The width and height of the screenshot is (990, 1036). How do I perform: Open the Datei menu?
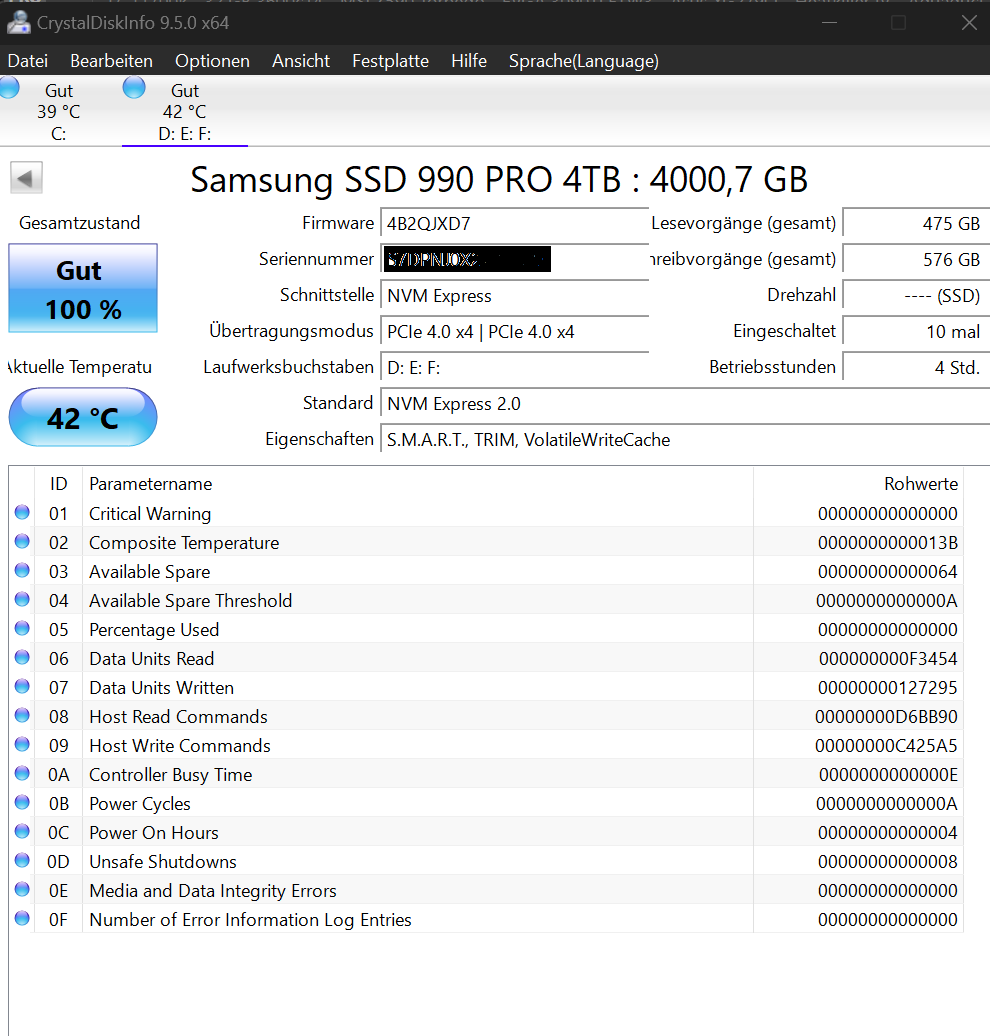(28, 61)
